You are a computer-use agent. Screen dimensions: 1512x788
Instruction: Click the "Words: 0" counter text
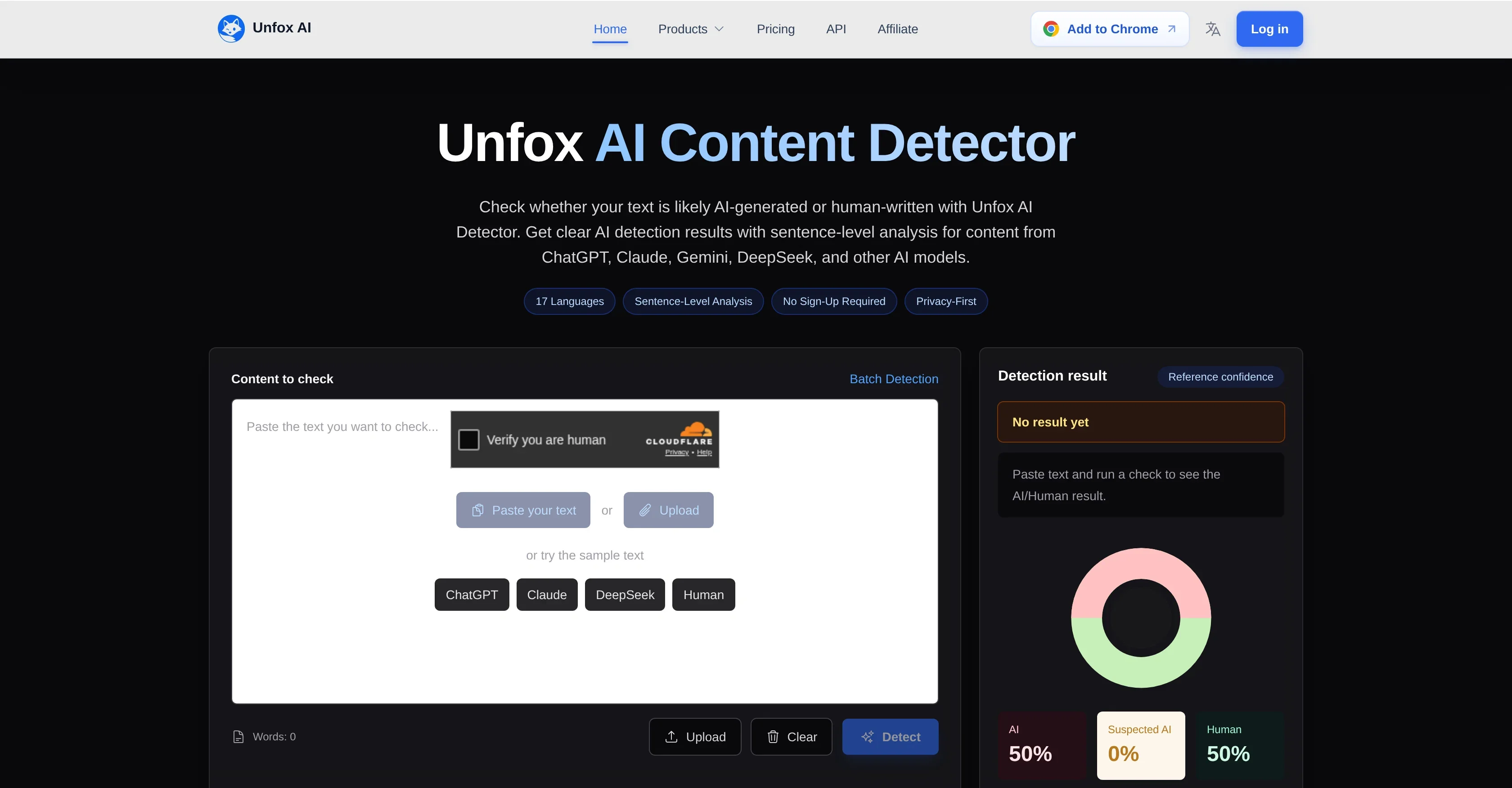click(274, 736)
